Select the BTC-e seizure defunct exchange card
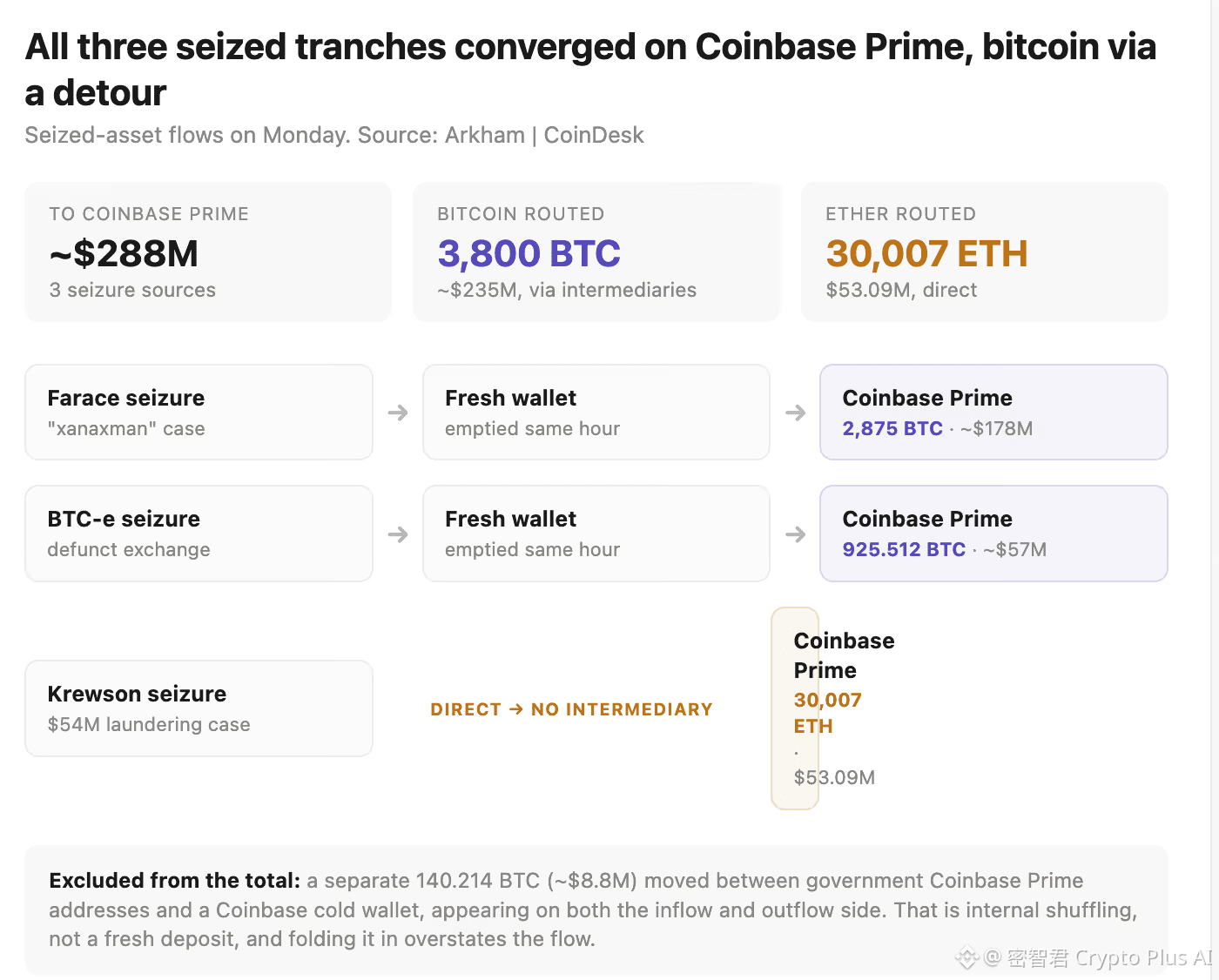The height and width of the screenshot is (980, 1219). 199,534
